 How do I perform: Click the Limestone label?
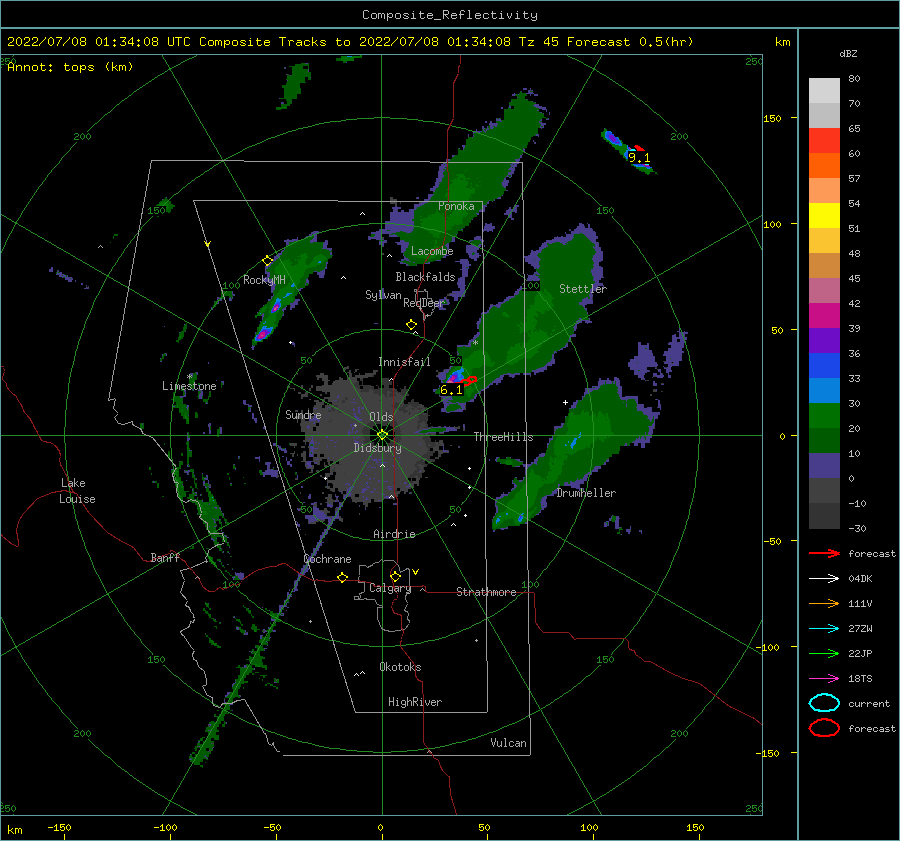point(189,386)
